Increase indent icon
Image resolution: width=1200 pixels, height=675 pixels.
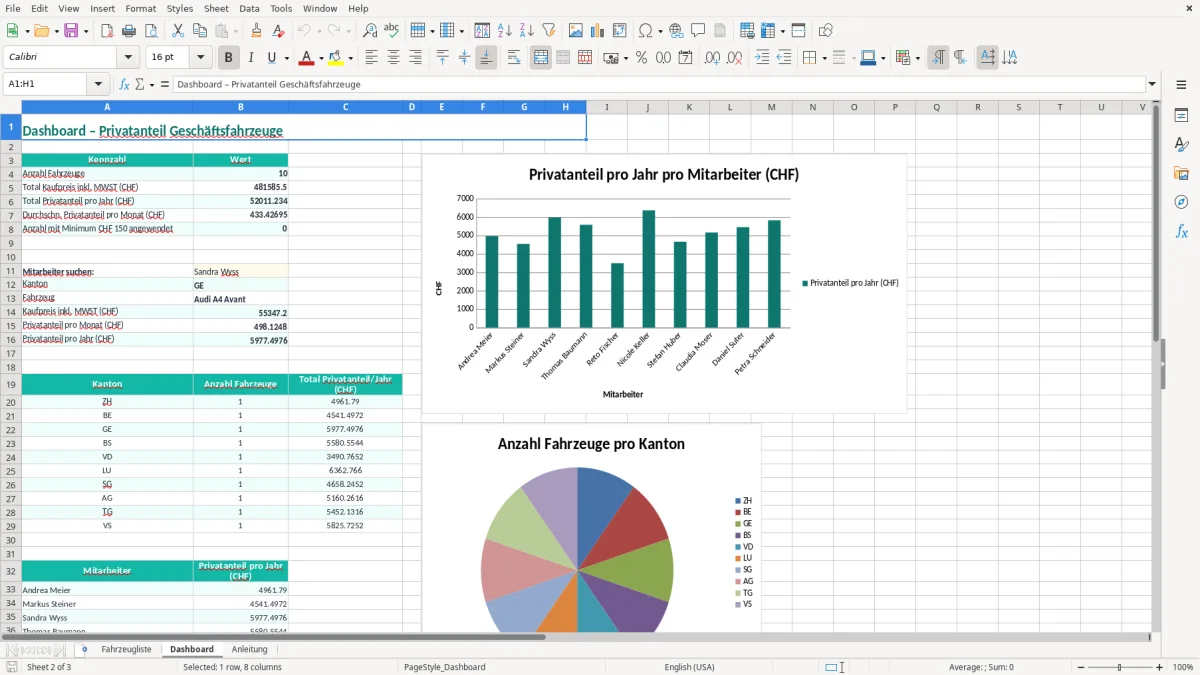coord(762,58)
